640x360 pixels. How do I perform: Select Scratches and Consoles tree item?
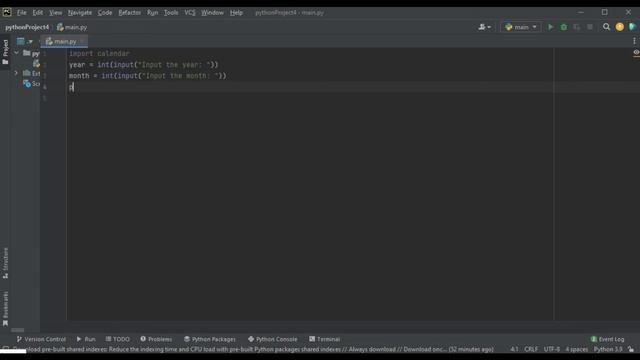point(31,84)
